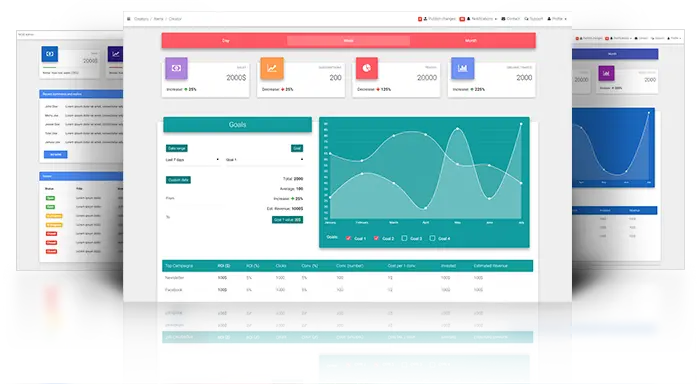Click the red Notifications badge icon
The height and width of the screenshot is (384, 700).
pyautogui.click(x=462, y=19)
